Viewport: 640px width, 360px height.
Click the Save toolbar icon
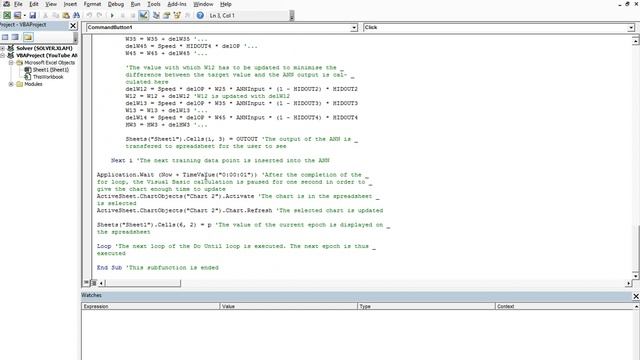33,16
